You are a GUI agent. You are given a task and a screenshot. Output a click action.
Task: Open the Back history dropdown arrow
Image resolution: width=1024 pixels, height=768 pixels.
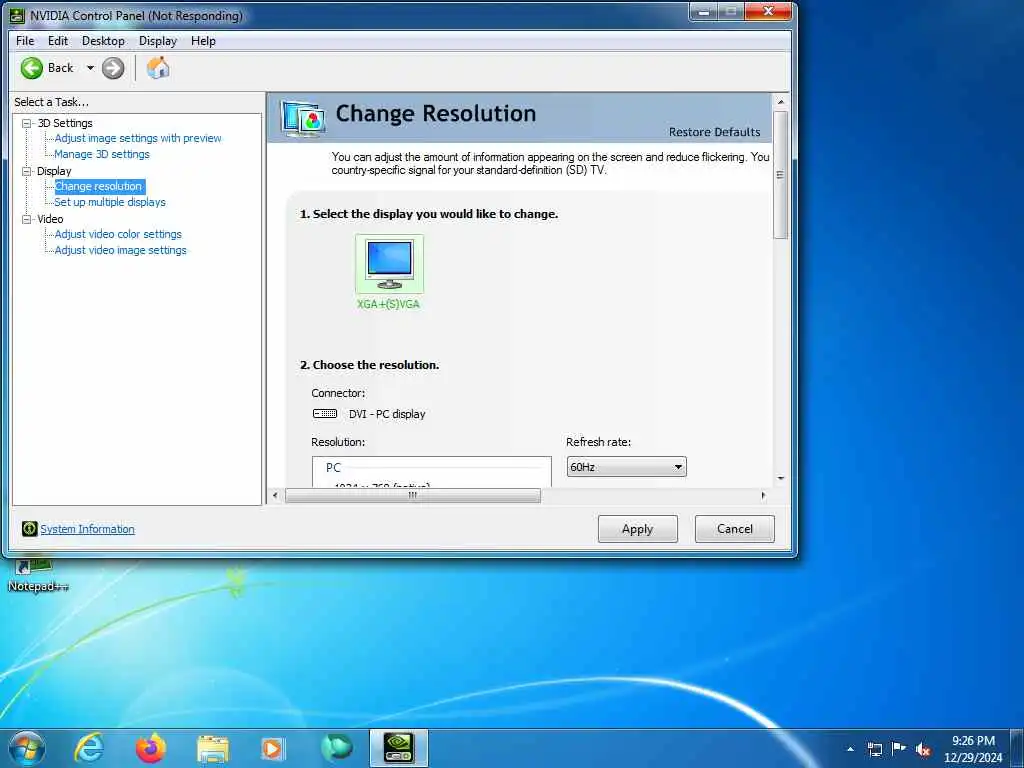(90, 68)
